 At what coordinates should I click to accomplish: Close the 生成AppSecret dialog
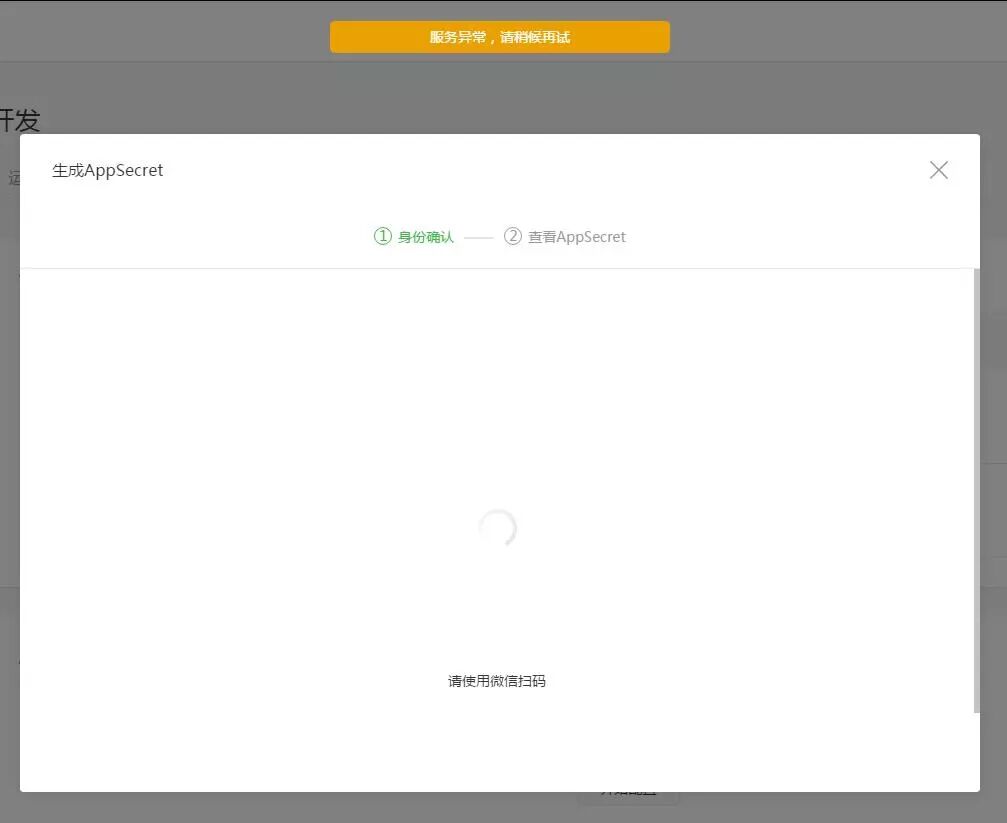pyautogui.click(x=938, y=170)
